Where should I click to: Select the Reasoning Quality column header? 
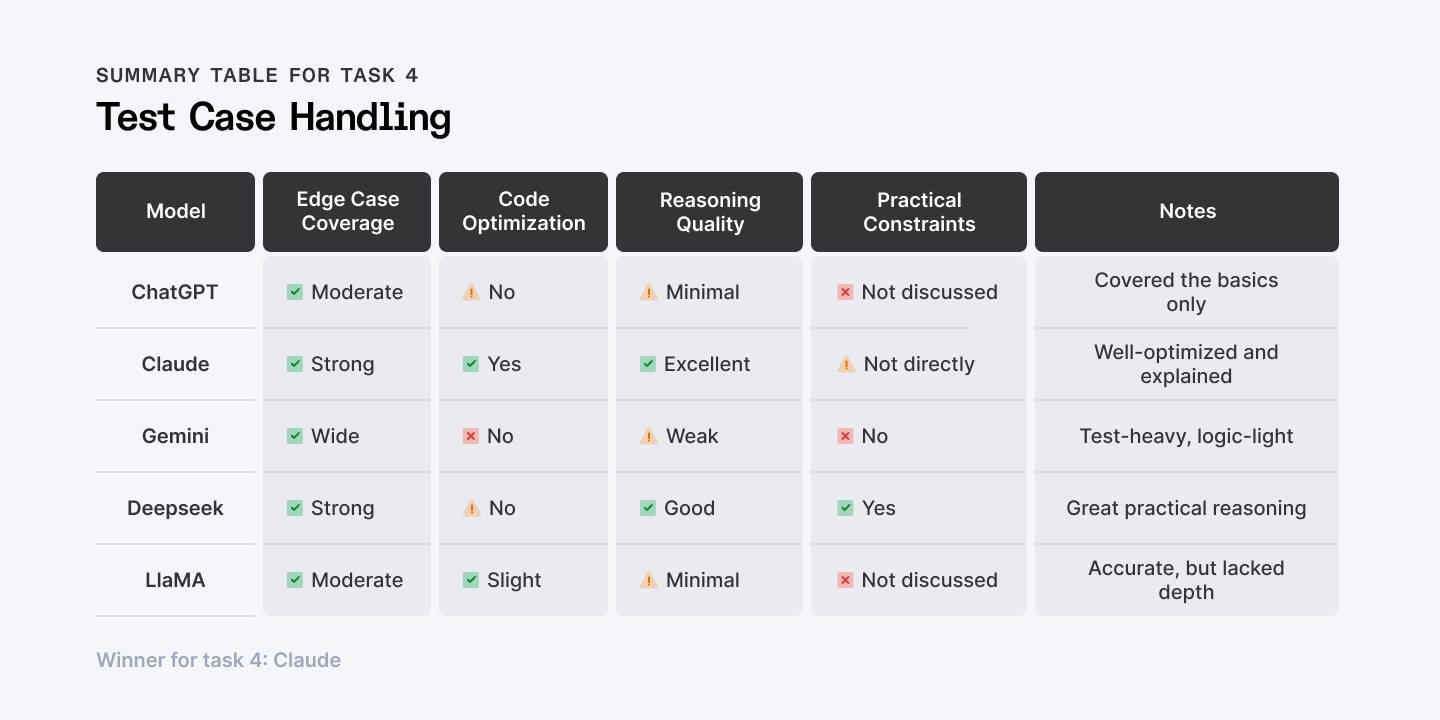[x=709, y=212]
